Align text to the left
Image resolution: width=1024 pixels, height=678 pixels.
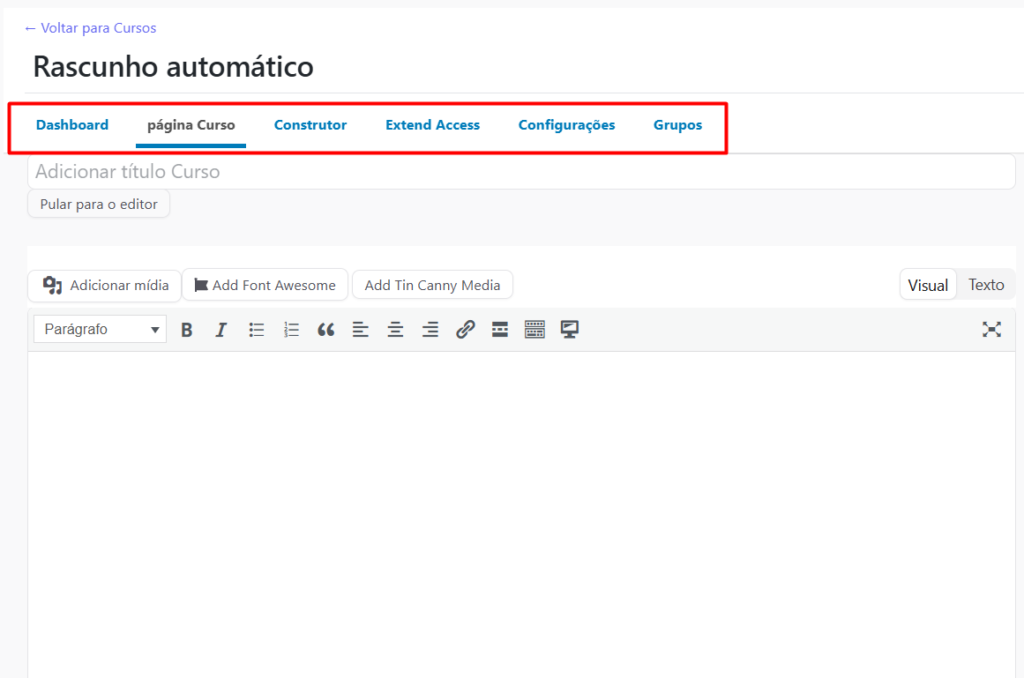click(x=361, y=330)
